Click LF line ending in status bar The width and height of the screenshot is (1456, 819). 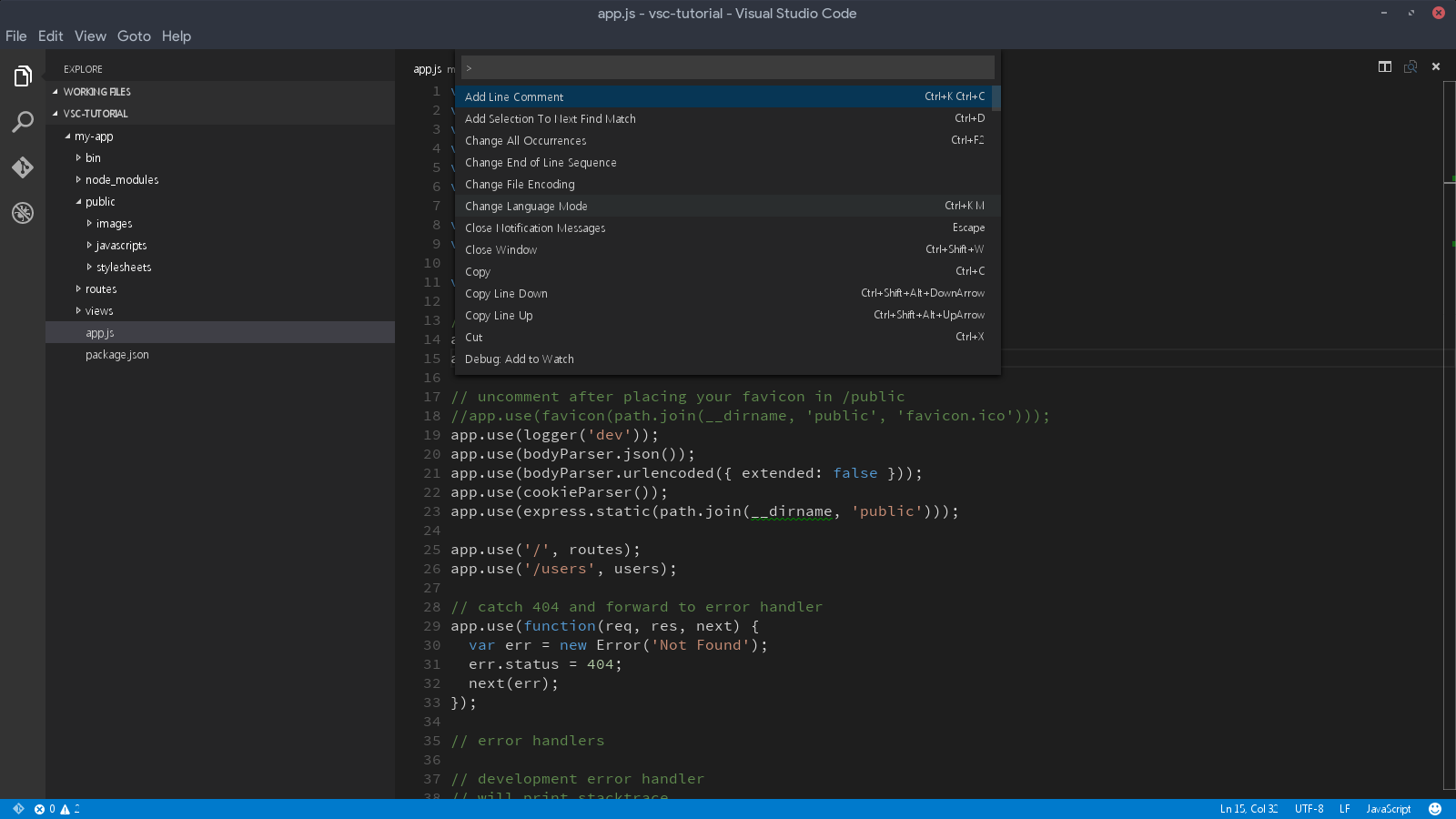1345,809
